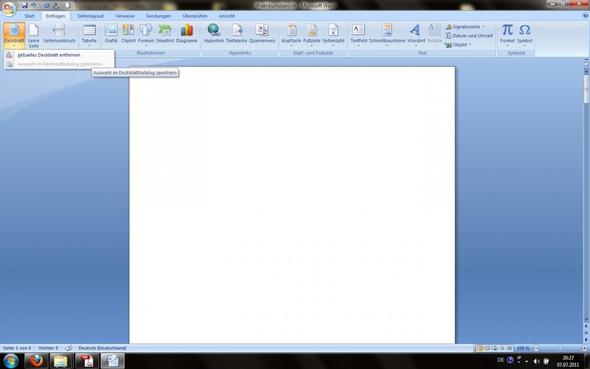
Task: Click the Hyperlink globe icon
Action: [213, 34]
